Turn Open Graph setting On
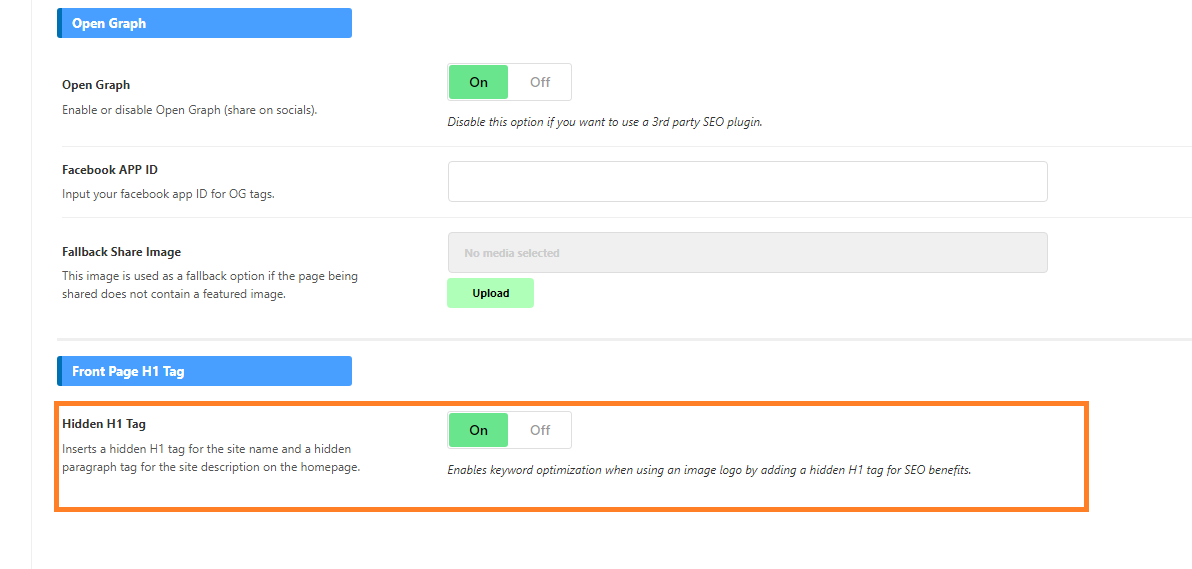Image resolution: width=1192 pixels, height=569 pixels. click(x=478, y=82)
